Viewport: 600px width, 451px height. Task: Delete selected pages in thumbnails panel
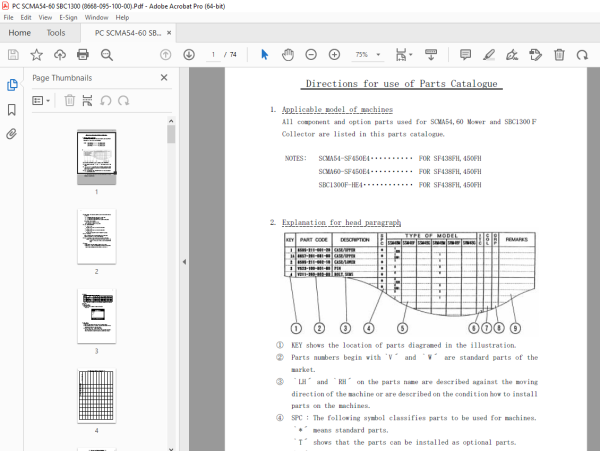coord(69,101)
